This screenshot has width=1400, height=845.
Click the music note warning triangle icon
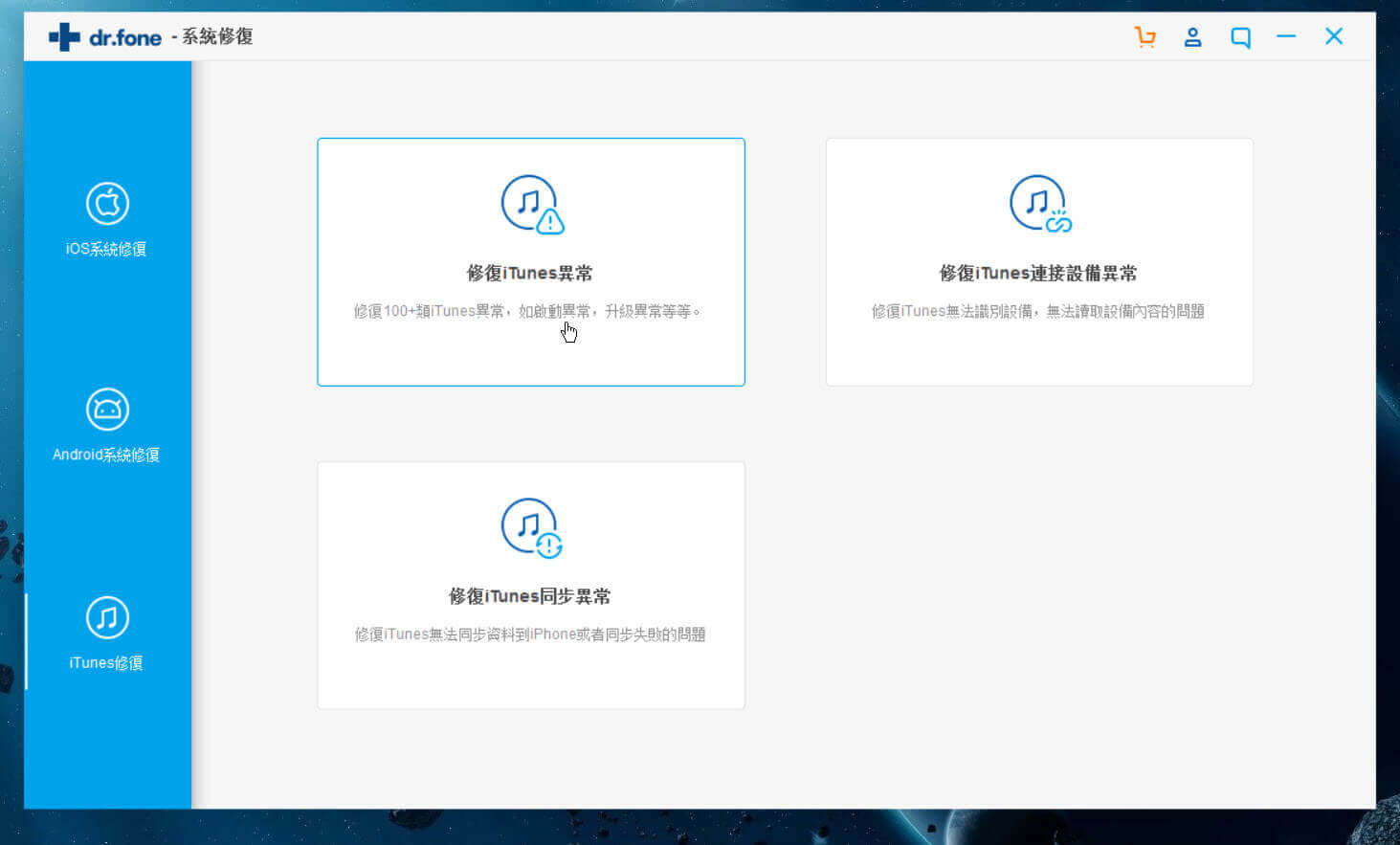click(532, 204)
